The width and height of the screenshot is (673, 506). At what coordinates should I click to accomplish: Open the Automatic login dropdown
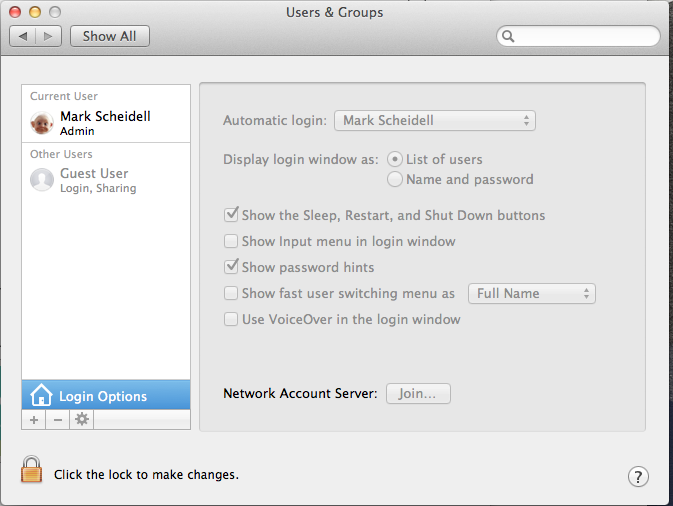coord(434,121)
